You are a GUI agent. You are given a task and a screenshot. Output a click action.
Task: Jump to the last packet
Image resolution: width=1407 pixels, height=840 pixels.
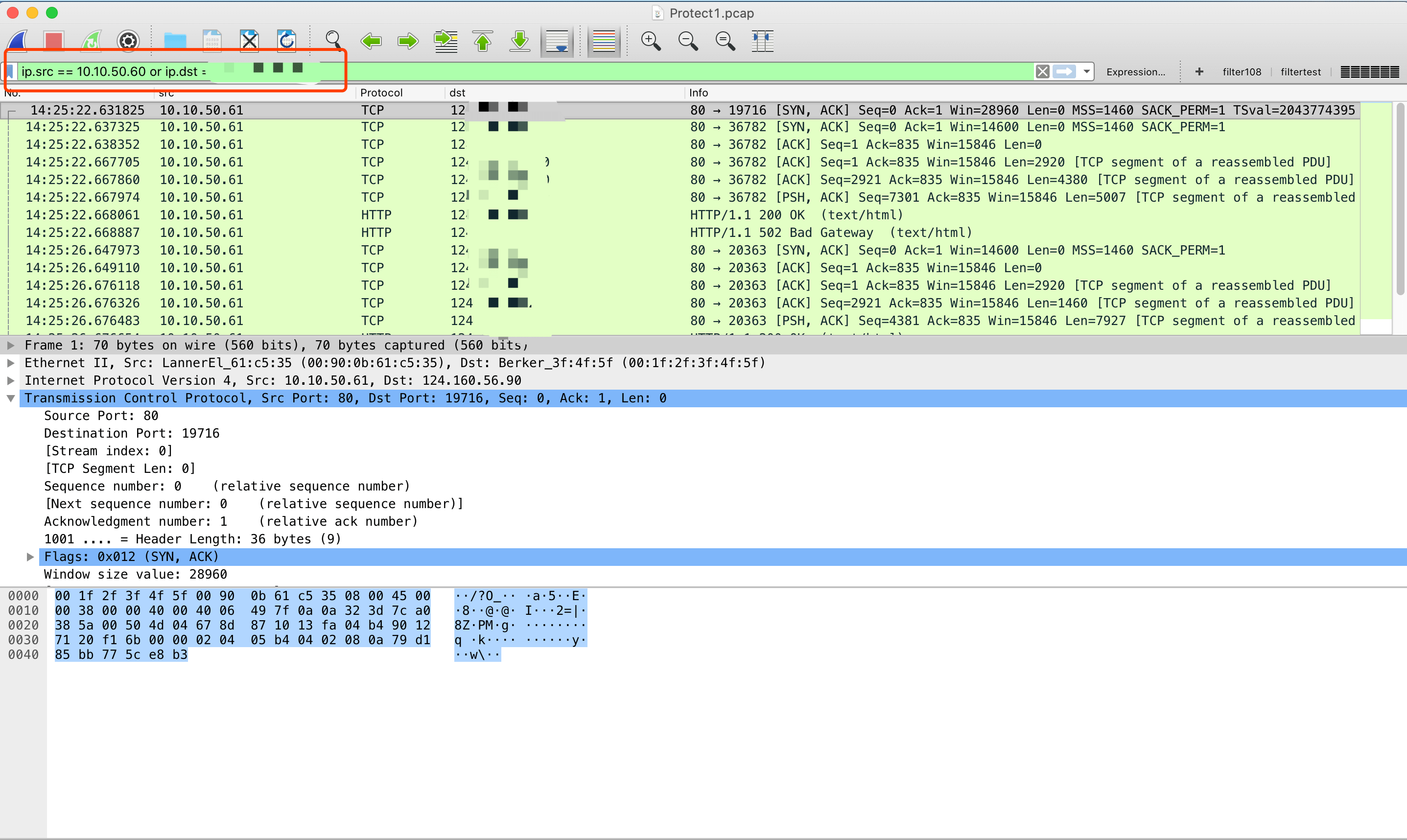[x=519, y=41]
